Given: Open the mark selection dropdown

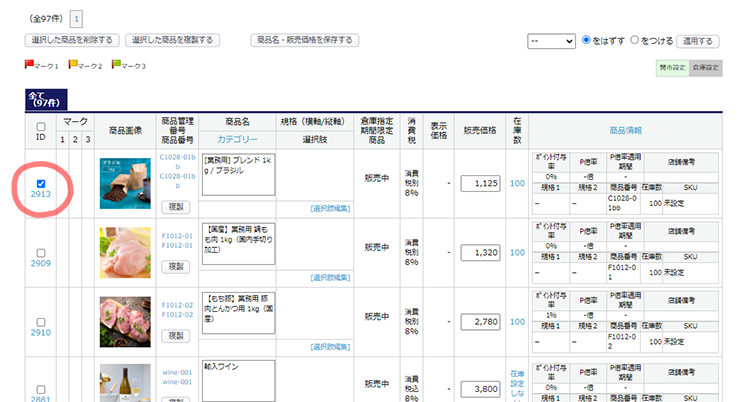Looking at the screenshot, I should pos(550,41).
